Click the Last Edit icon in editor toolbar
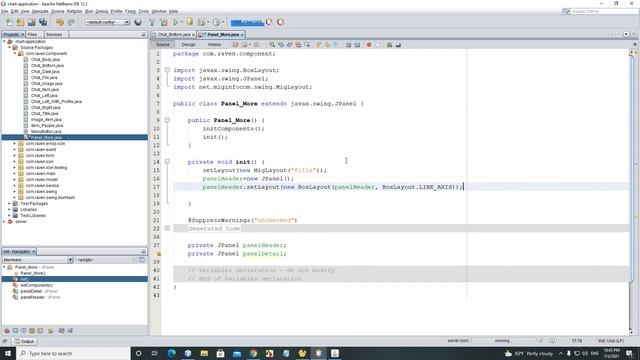Viewport: 640px width, 360px height. [x=236, y=44]
